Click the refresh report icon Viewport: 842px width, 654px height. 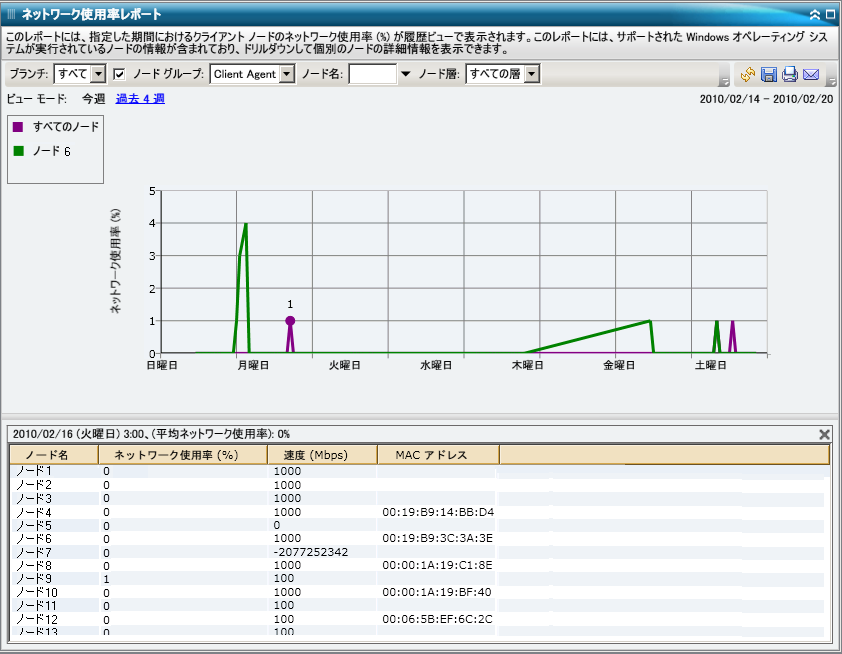pos(748,75)
